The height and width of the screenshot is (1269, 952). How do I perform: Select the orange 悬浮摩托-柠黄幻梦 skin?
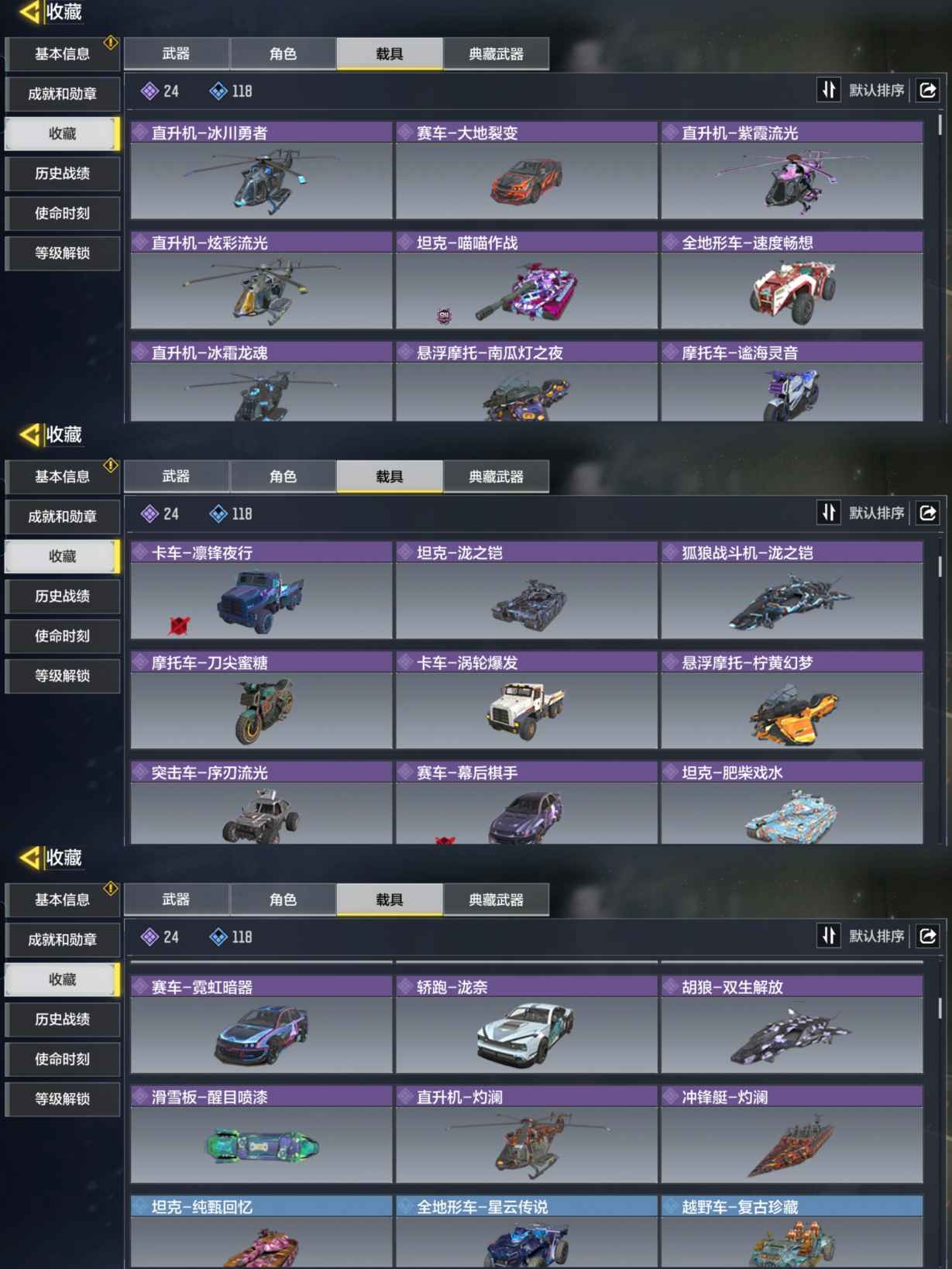point(792,700)
